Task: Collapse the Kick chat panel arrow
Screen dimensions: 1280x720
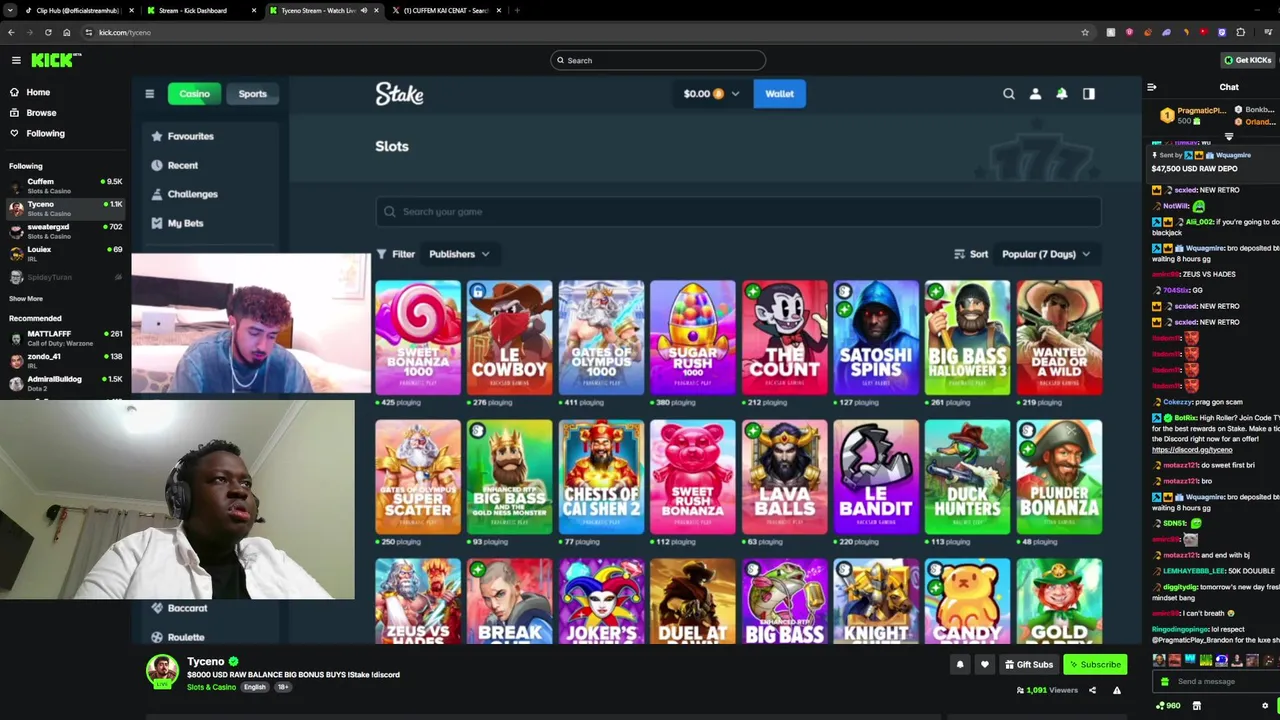Action: [x=1152, y=87]
